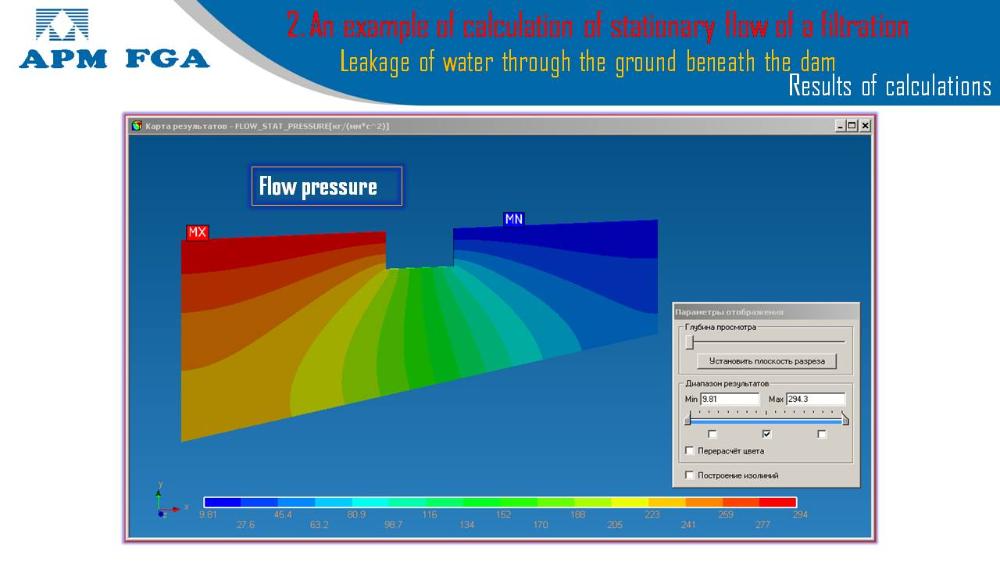1000x563 pixels.
Task: Click the result map window's title bar icon
Action: coord(137,126)
